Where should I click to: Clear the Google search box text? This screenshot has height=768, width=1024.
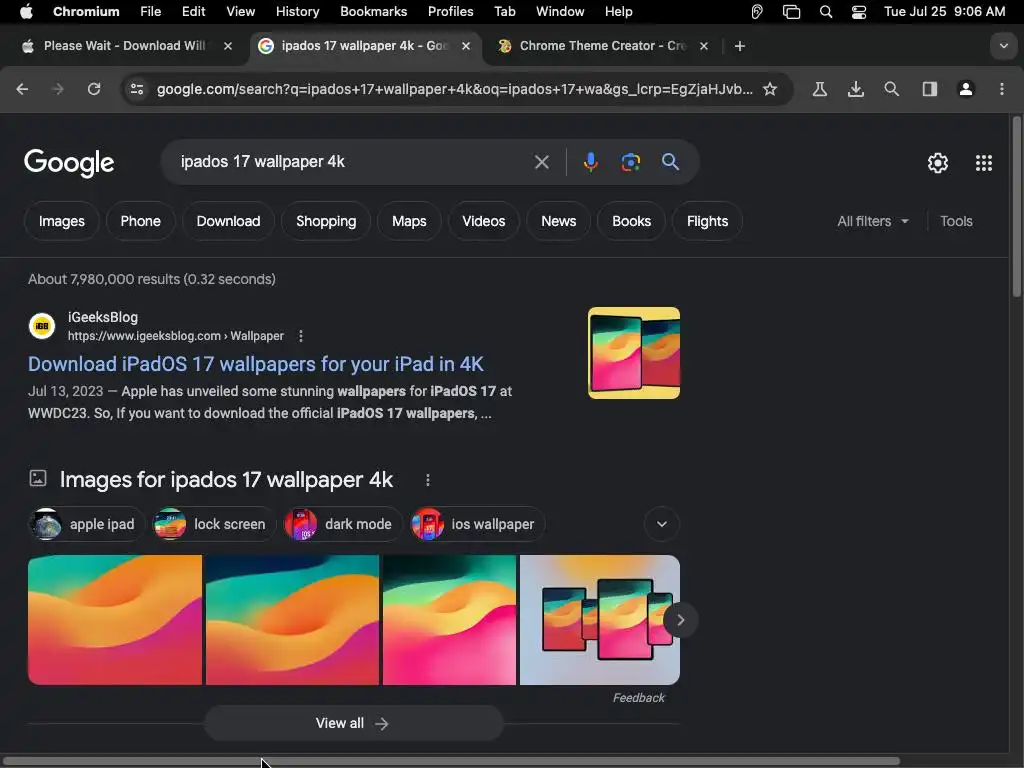(541, 162)
